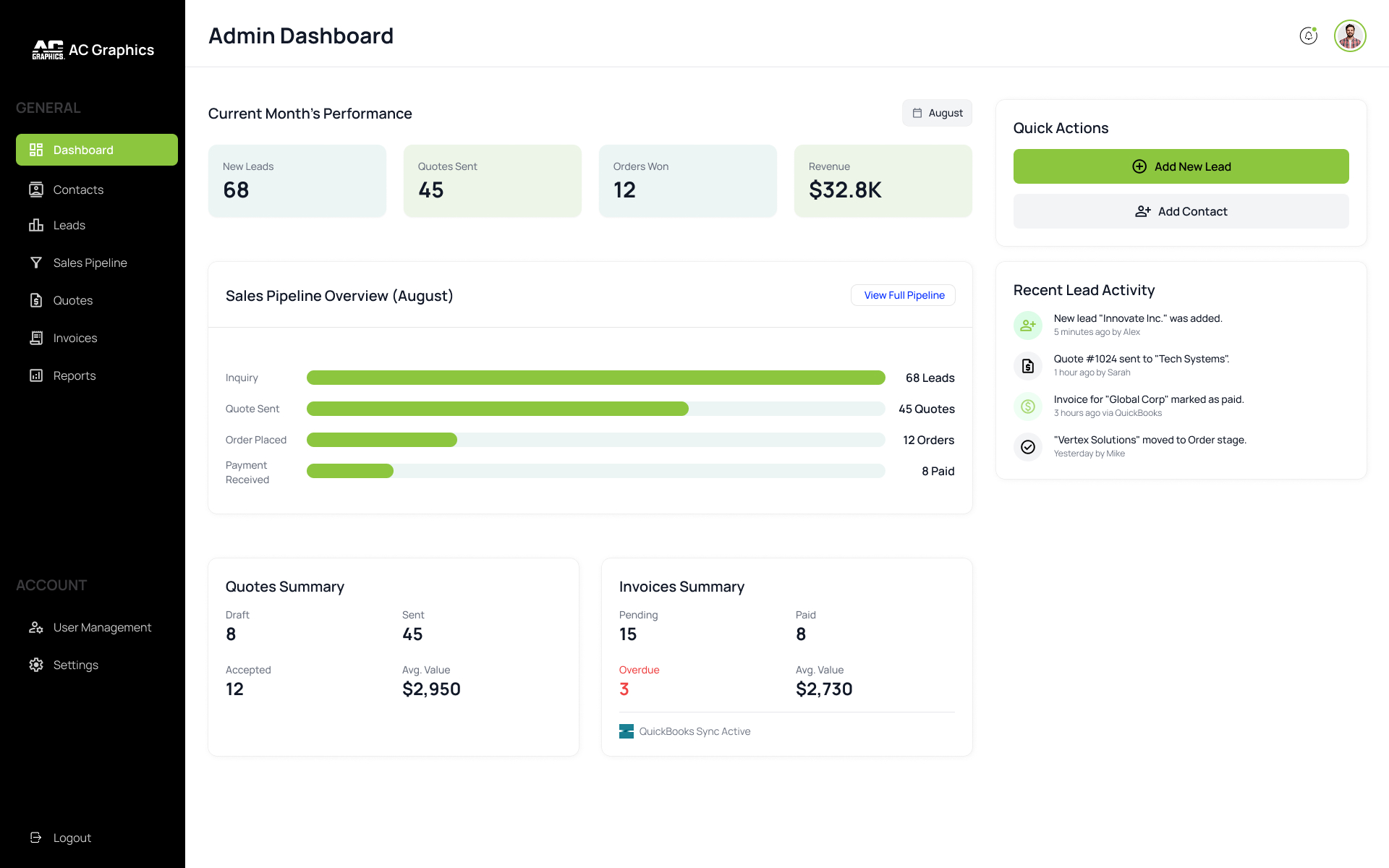1389x868 pixels.
Task: Click the Quotes document icon
Action: click(x=36, y=300)
